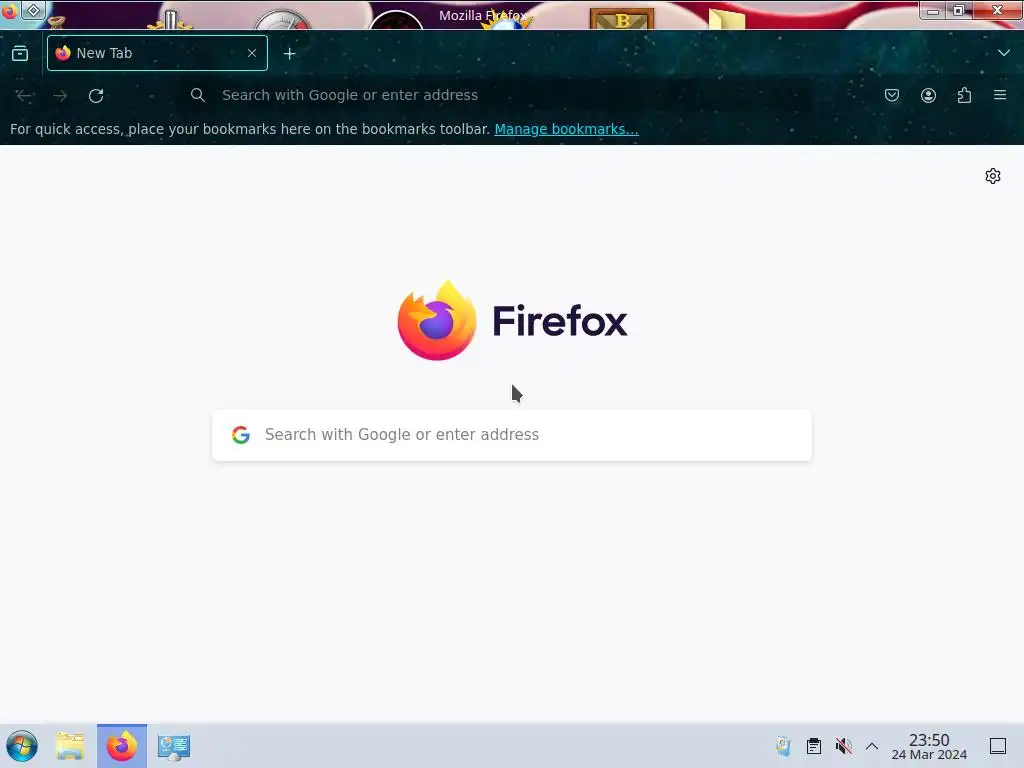This screenshot has height=768, width=1024.
Task: Open the file manager taskbar icon
Action: point(70,746)
